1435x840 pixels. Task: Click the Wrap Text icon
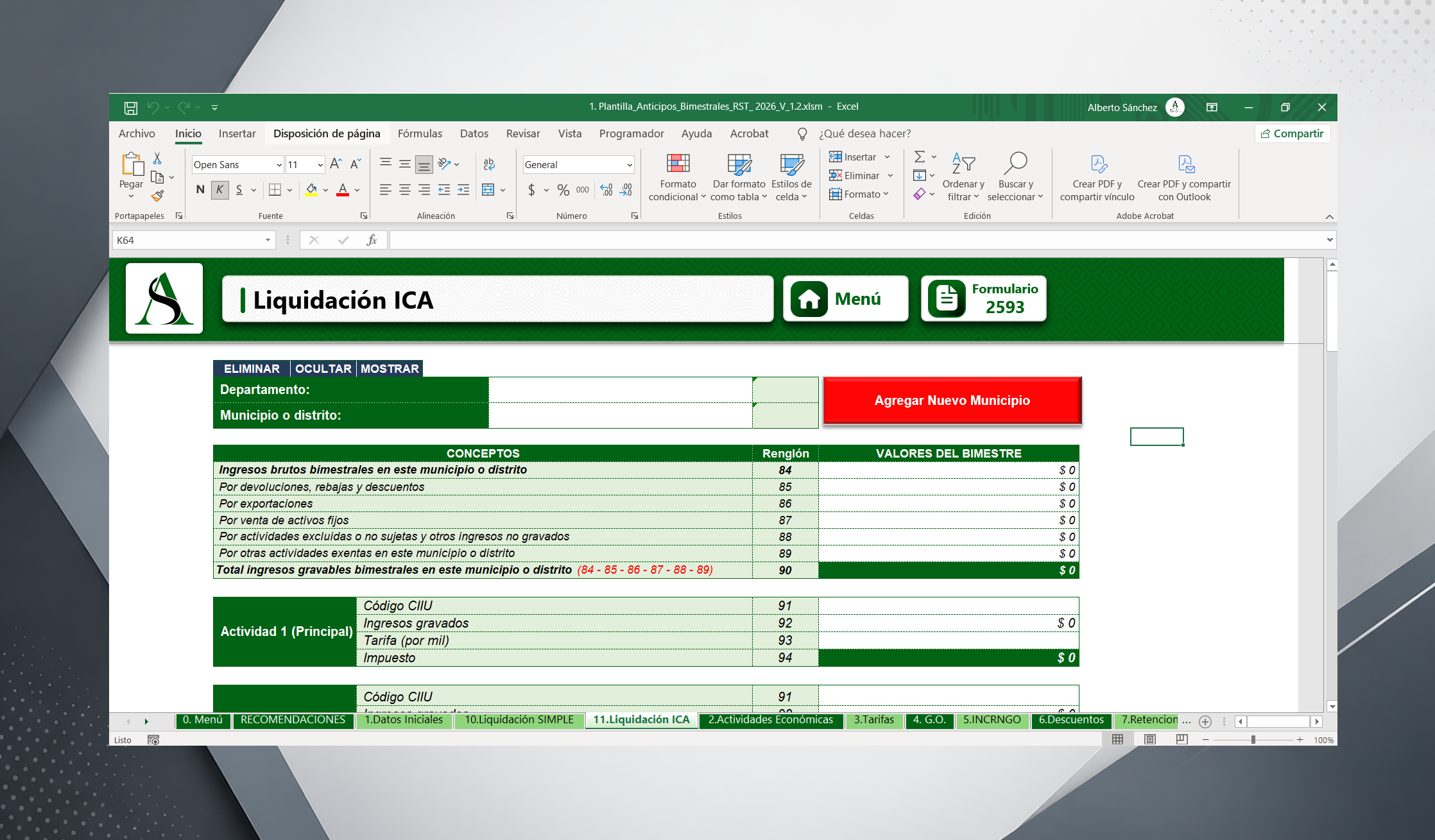point(489,164)
